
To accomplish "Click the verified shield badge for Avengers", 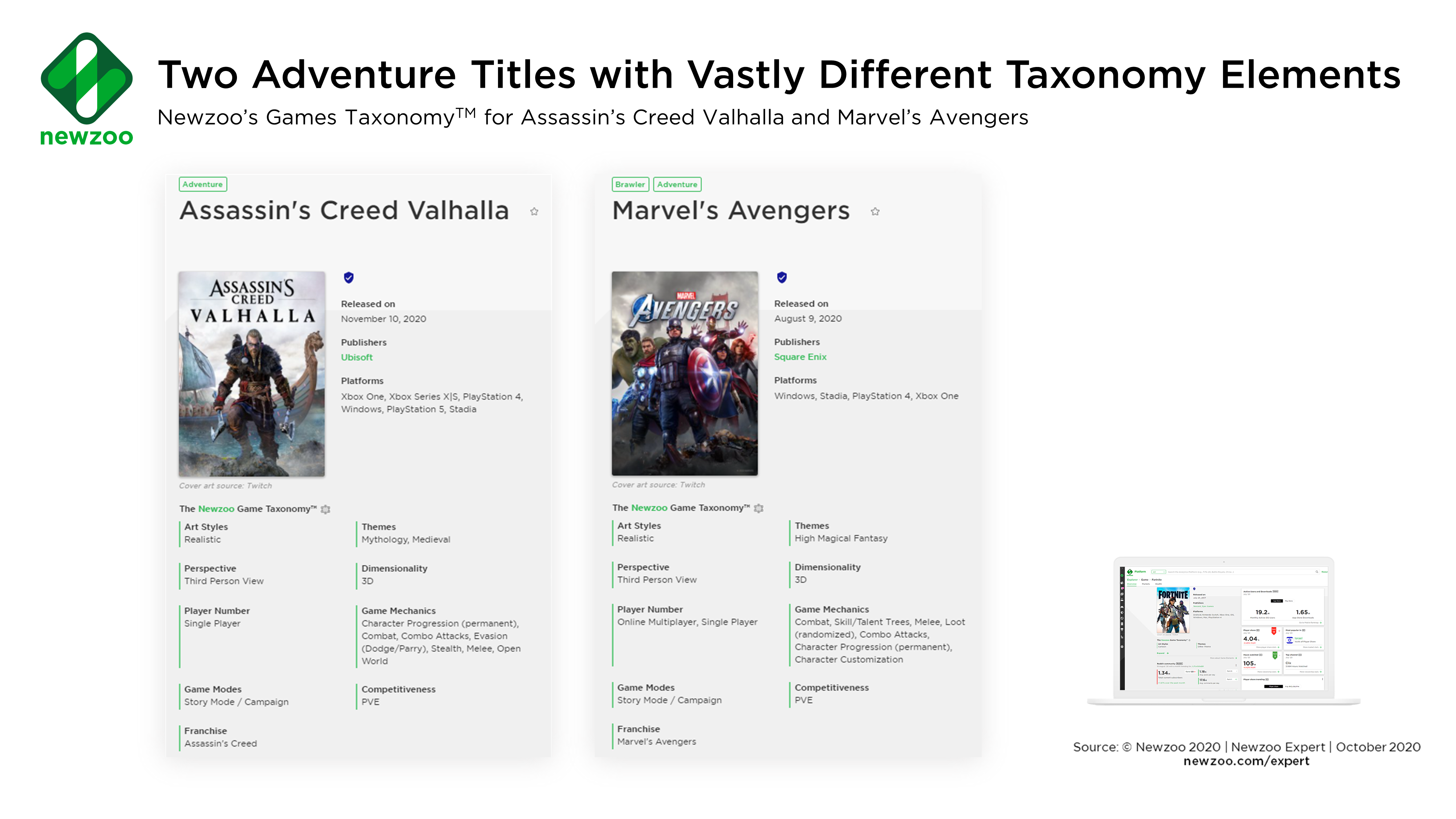I will pos(782,277).
